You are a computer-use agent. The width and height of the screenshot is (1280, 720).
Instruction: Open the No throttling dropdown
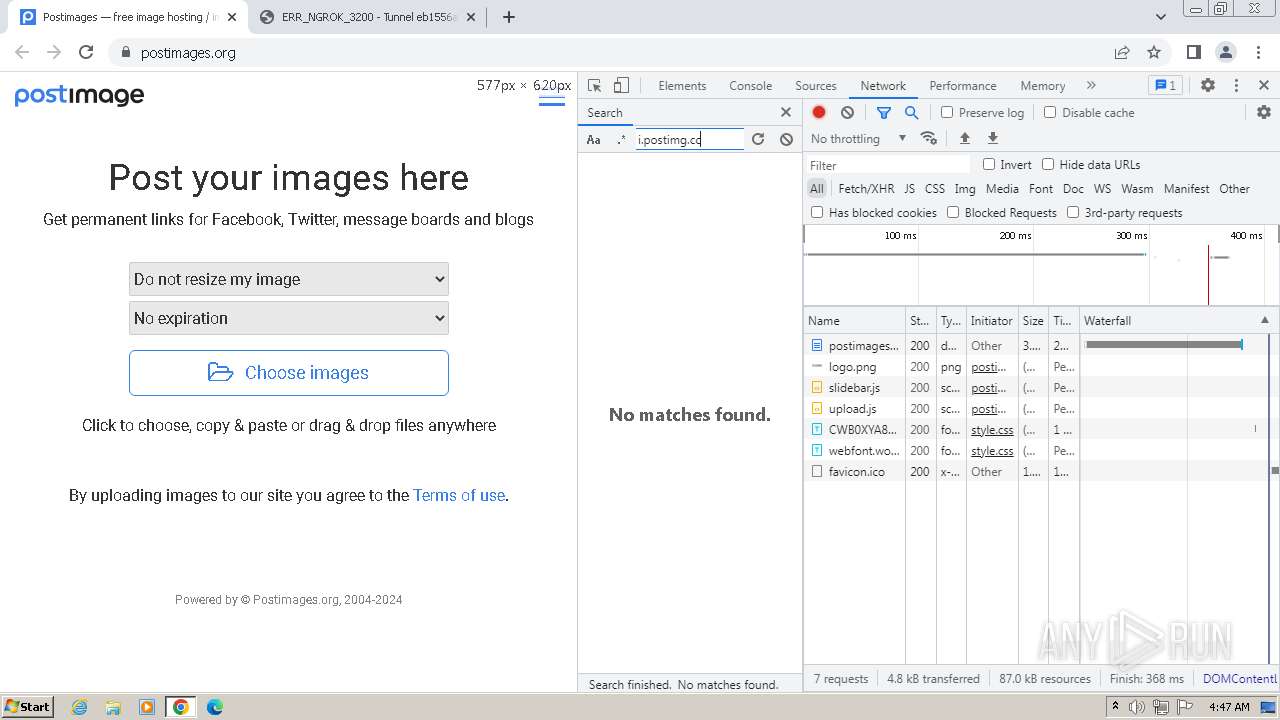858,139
